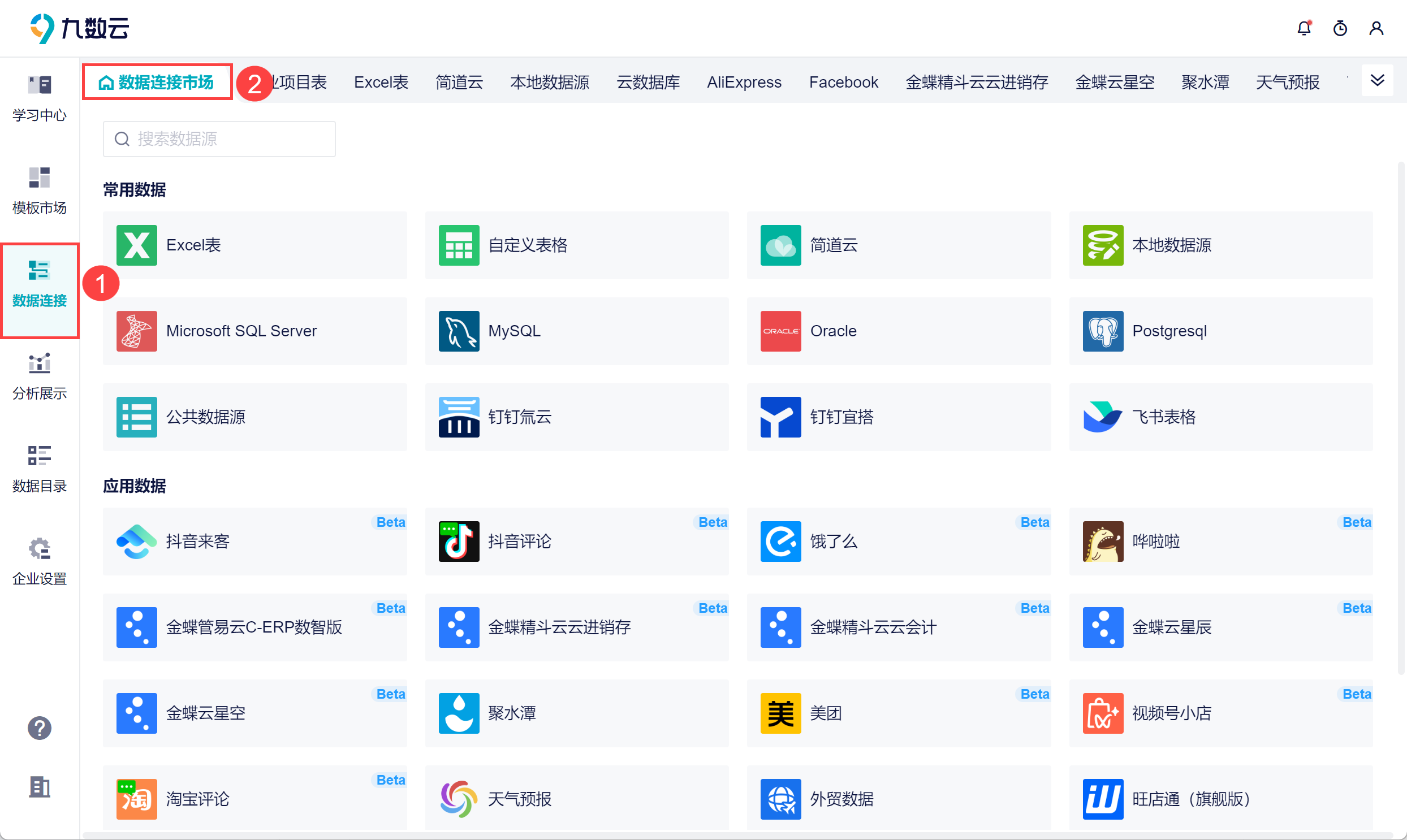Select the 金蝶云星辰 card
Viewport: 1407px width, 840px height.
1222,627
